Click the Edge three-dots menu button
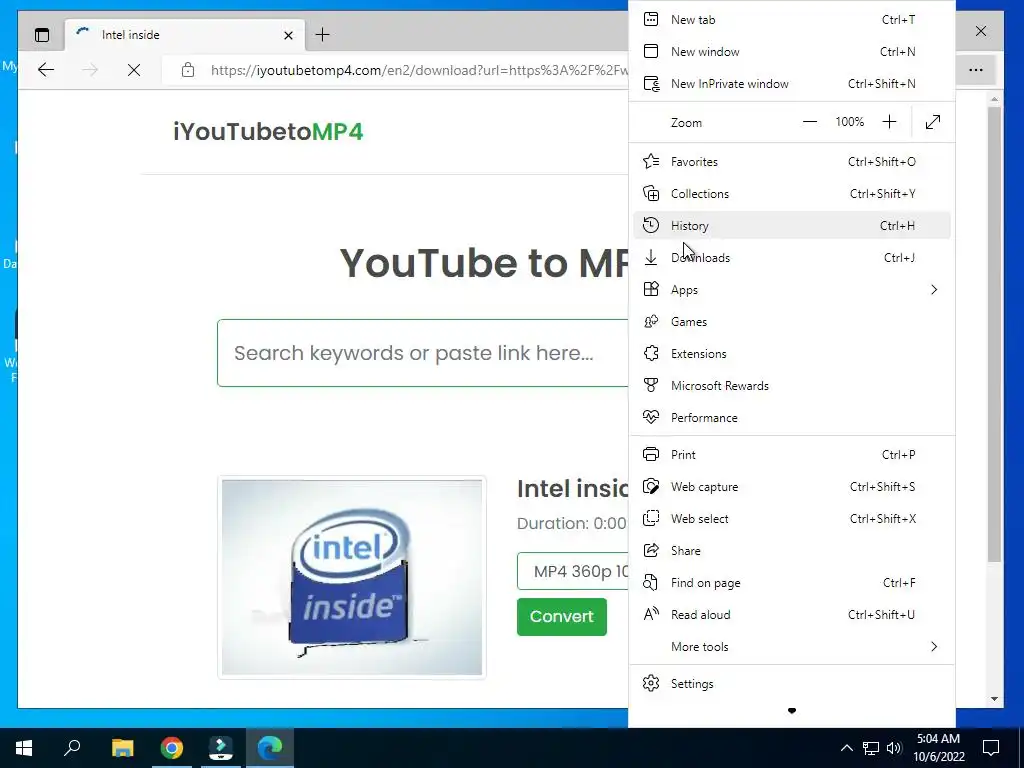Viewport: 1024px width, 768px height. 976,70
